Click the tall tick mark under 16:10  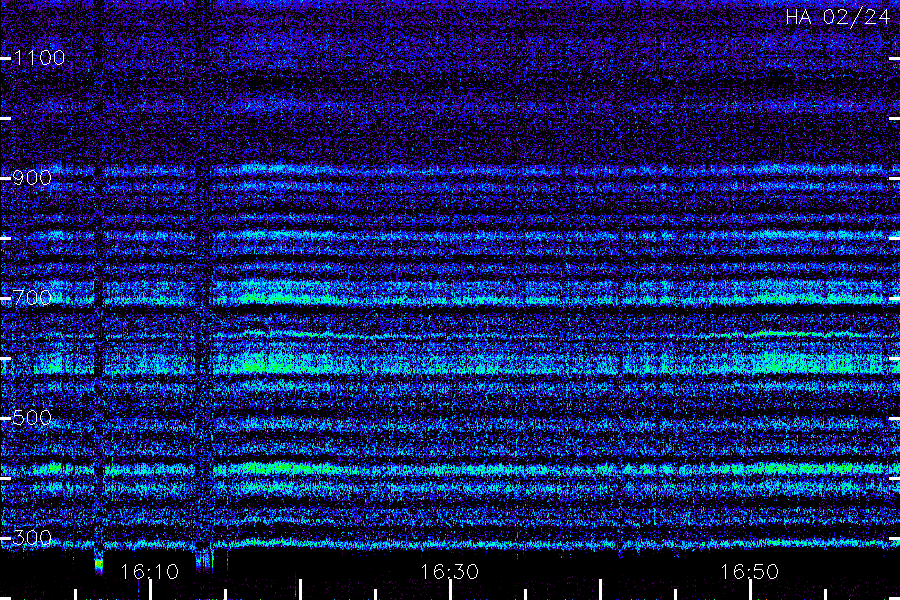click(150, 590)
